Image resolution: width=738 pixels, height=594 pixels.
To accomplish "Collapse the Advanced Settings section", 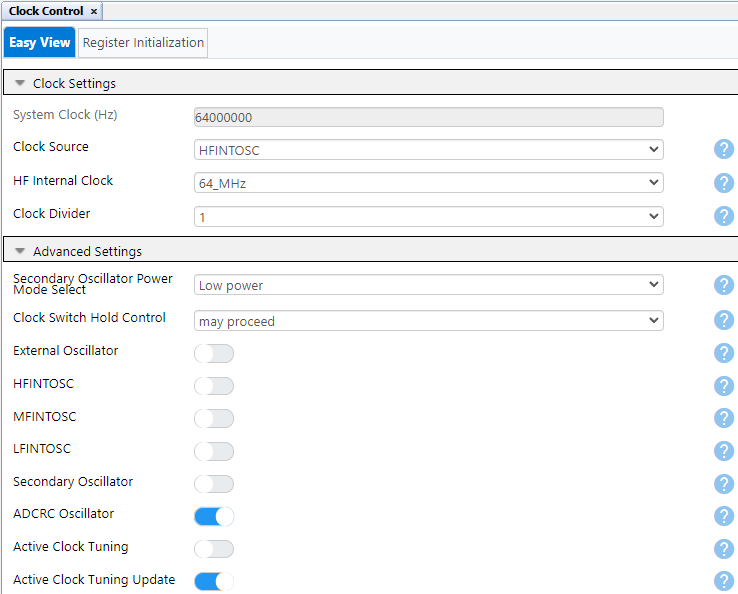I will (x=20, y=251).
